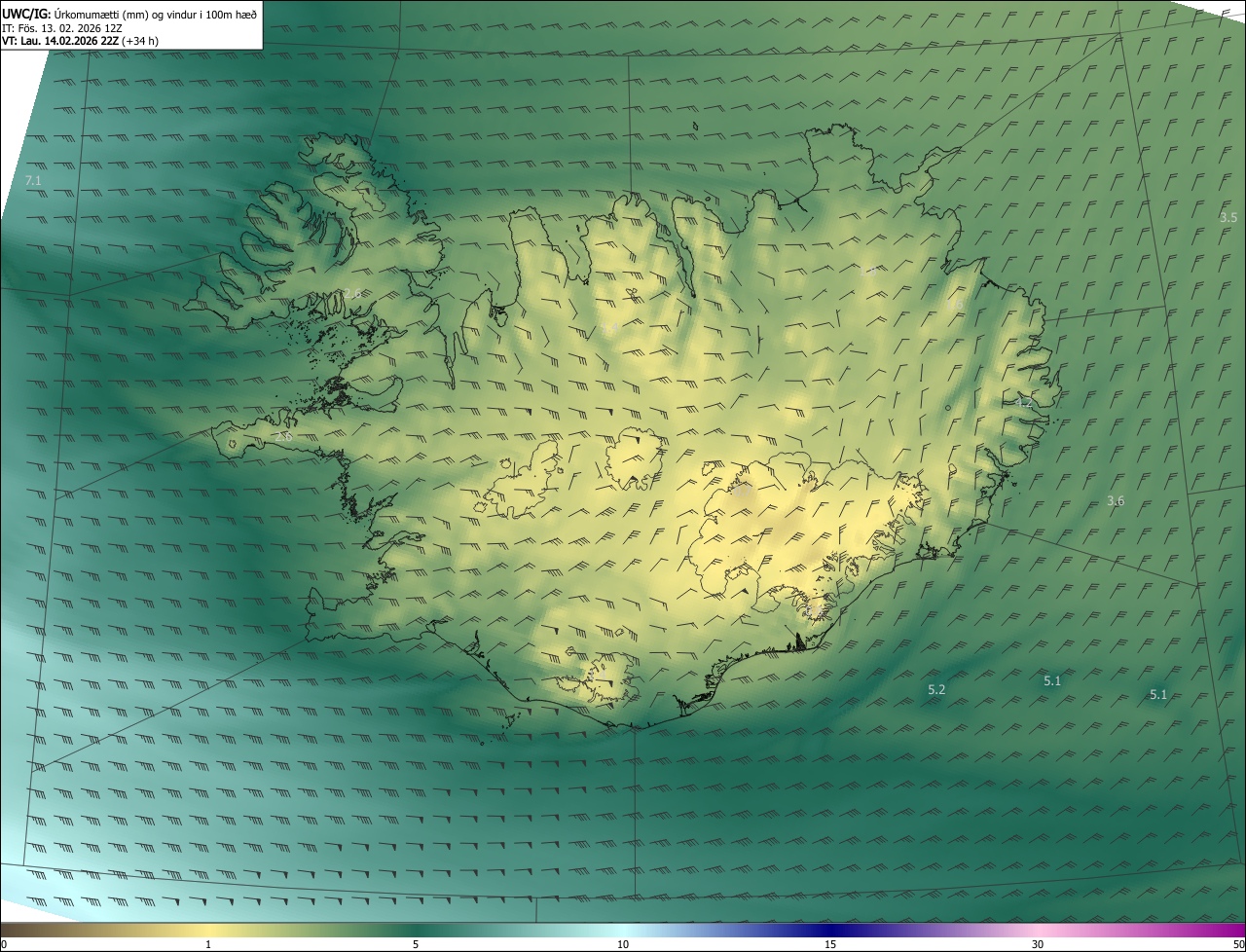Viewport: 1246px width, 952px height.
Task: Click the color scale tick labeled 5
Action: click(416, 944)
